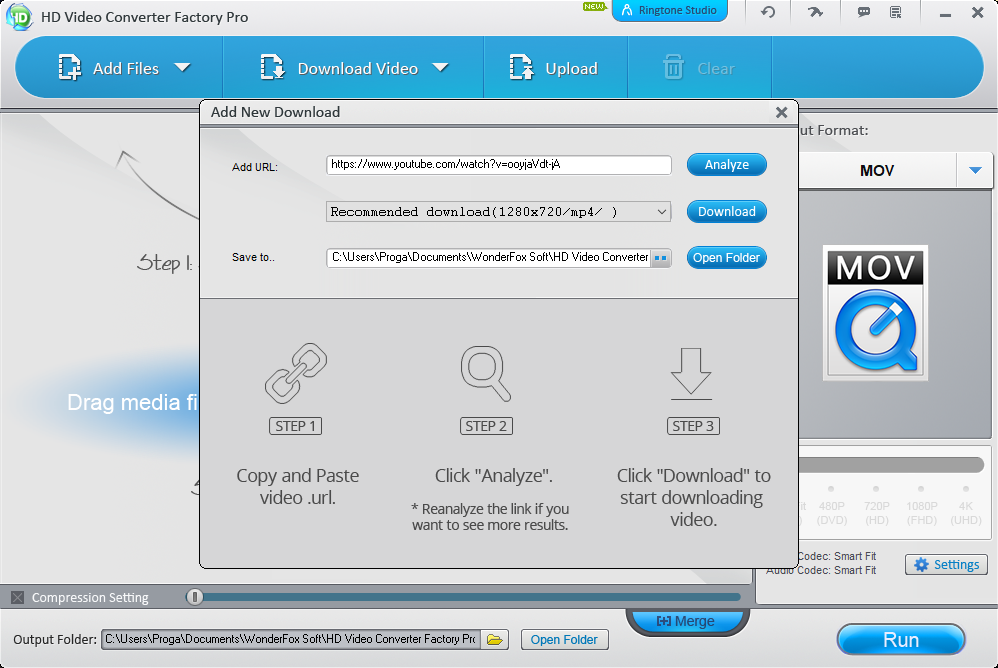Screen dimensions: 998x668
Task: Click the Download button in the dialog
Action: tap(726, 212)
